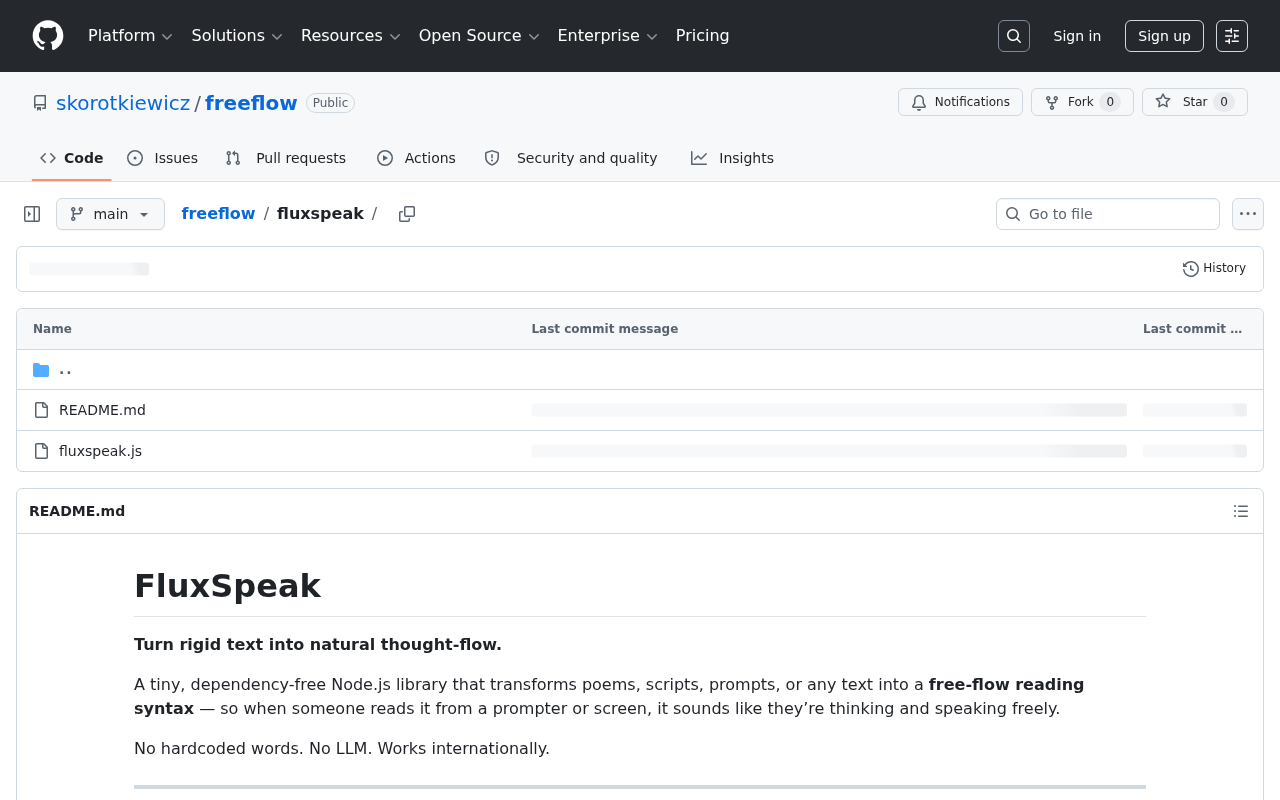Image resolution: width=1280 pixels, height=800 pixels.
Task: Open the GitHub homepage logo
Action: tap(48, 36)
